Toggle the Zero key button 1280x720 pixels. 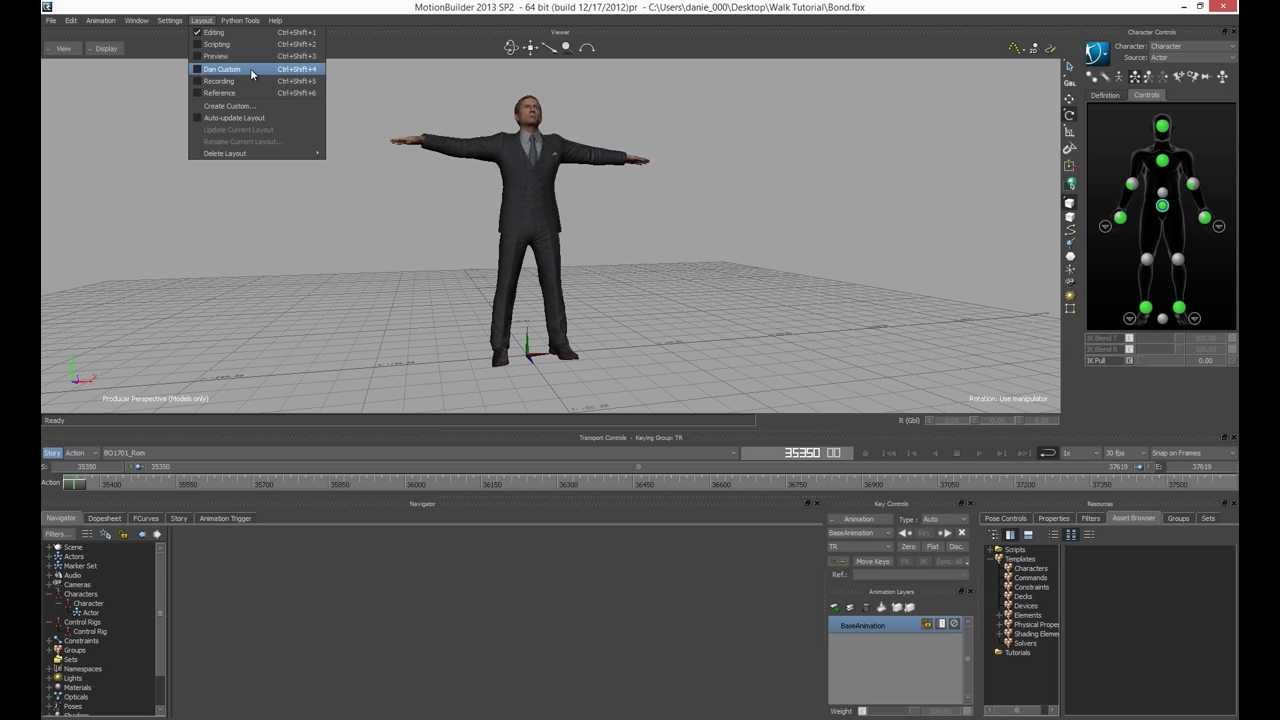pyautogui.click(x=908, y=547)
